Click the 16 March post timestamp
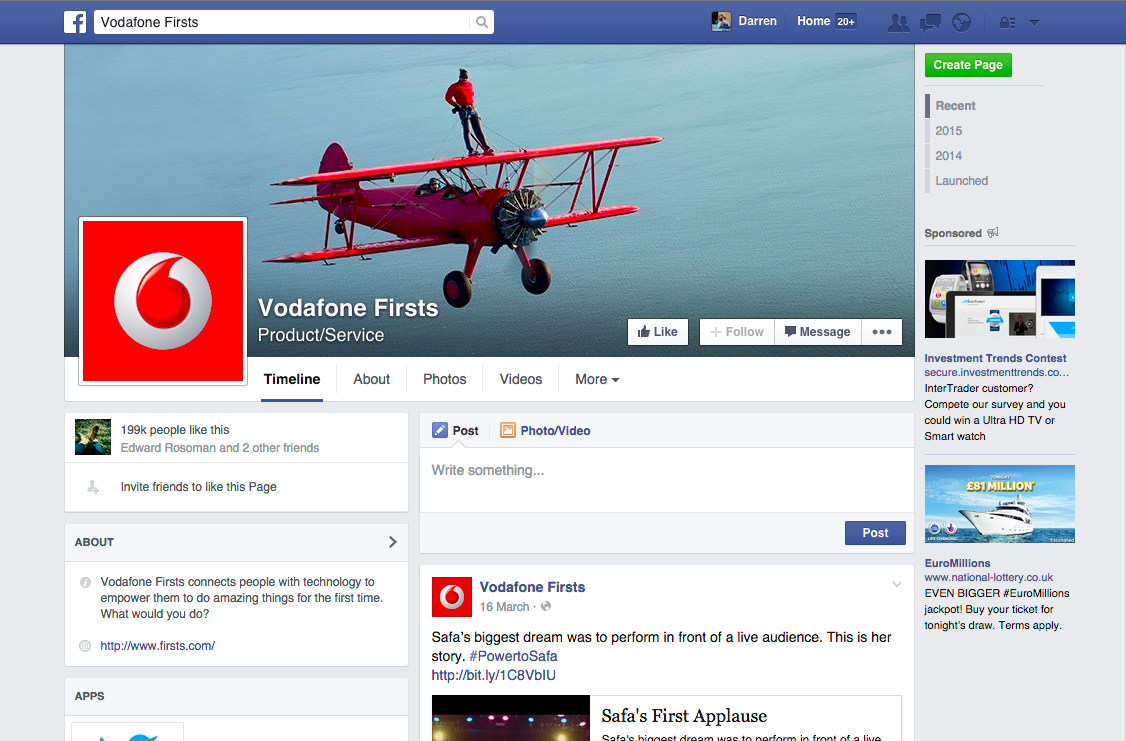The height and width of the screenshot is (741, 1126). point(504,607)
